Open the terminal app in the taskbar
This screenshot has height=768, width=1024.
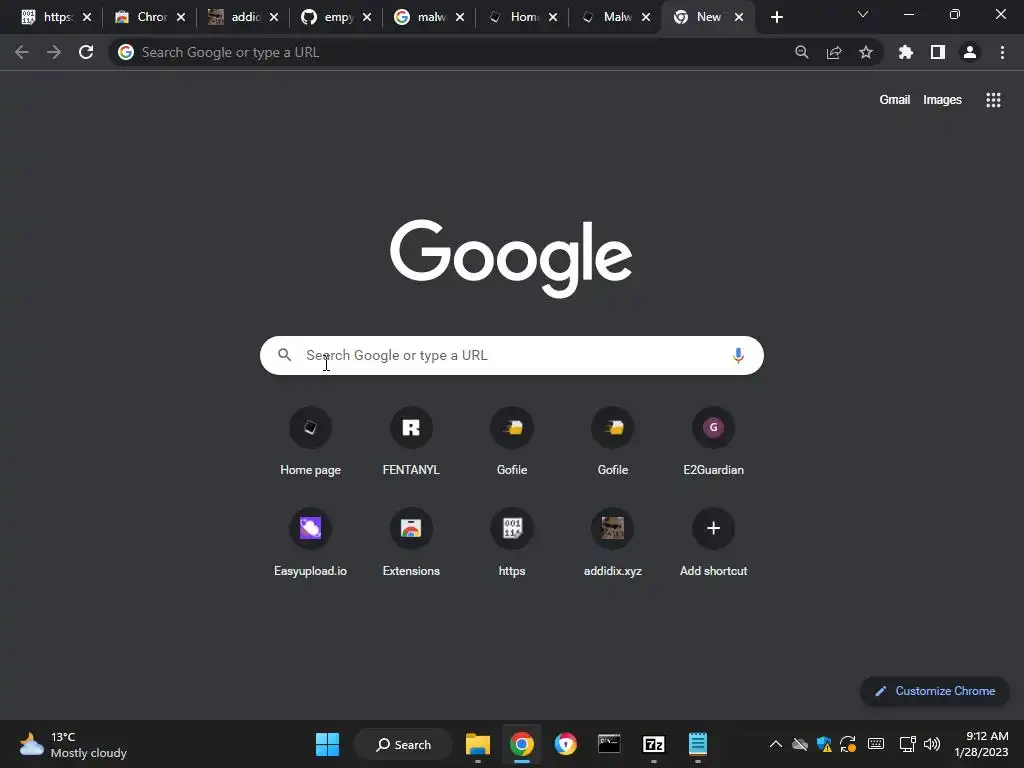point(609,744)
